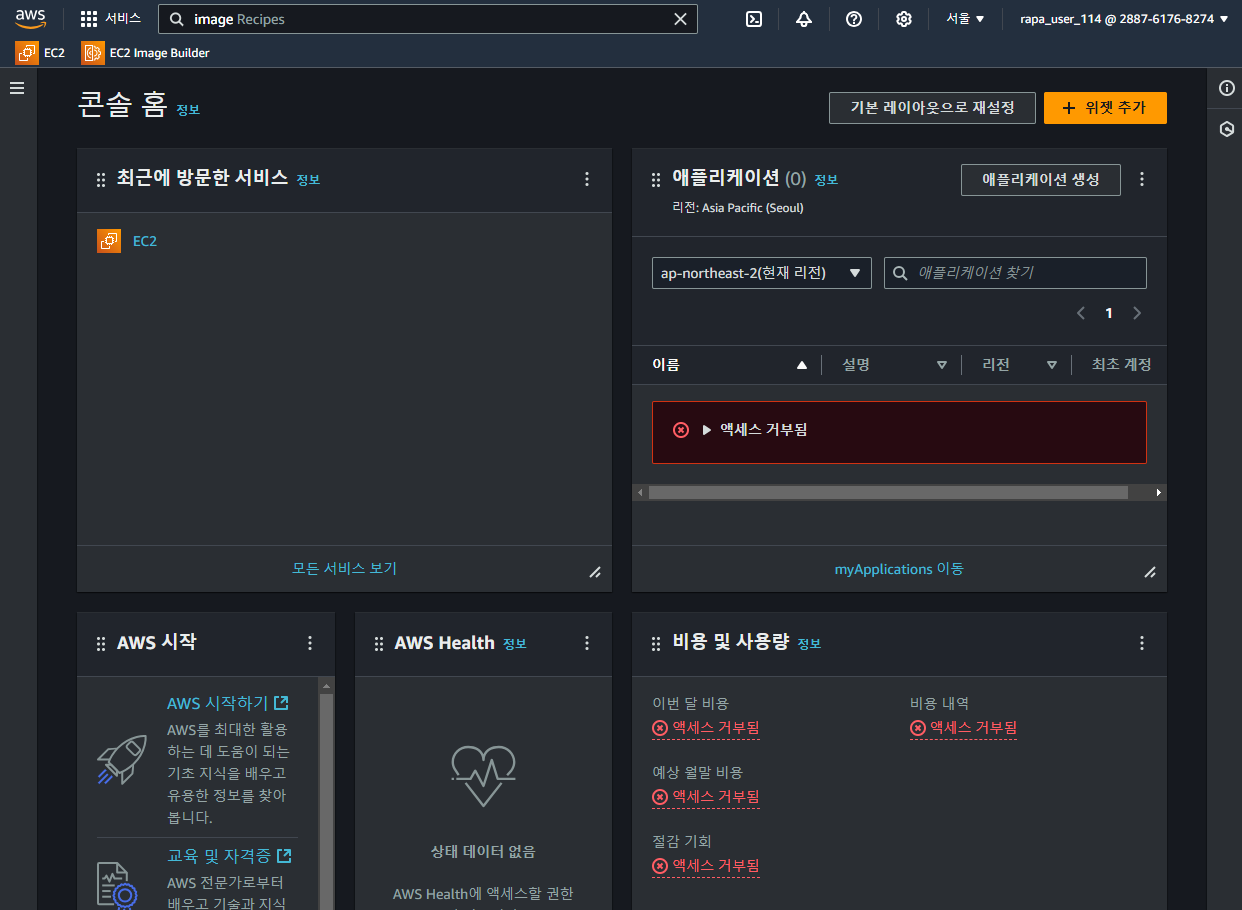Open the Info link for Recently visited services

click(x=308, y=180)
